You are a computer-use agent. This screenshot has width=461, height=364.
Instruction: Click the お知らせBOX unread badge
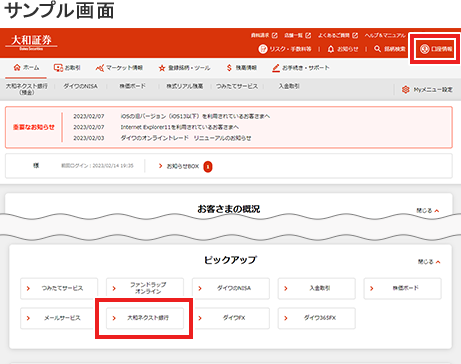click(208, 166)
